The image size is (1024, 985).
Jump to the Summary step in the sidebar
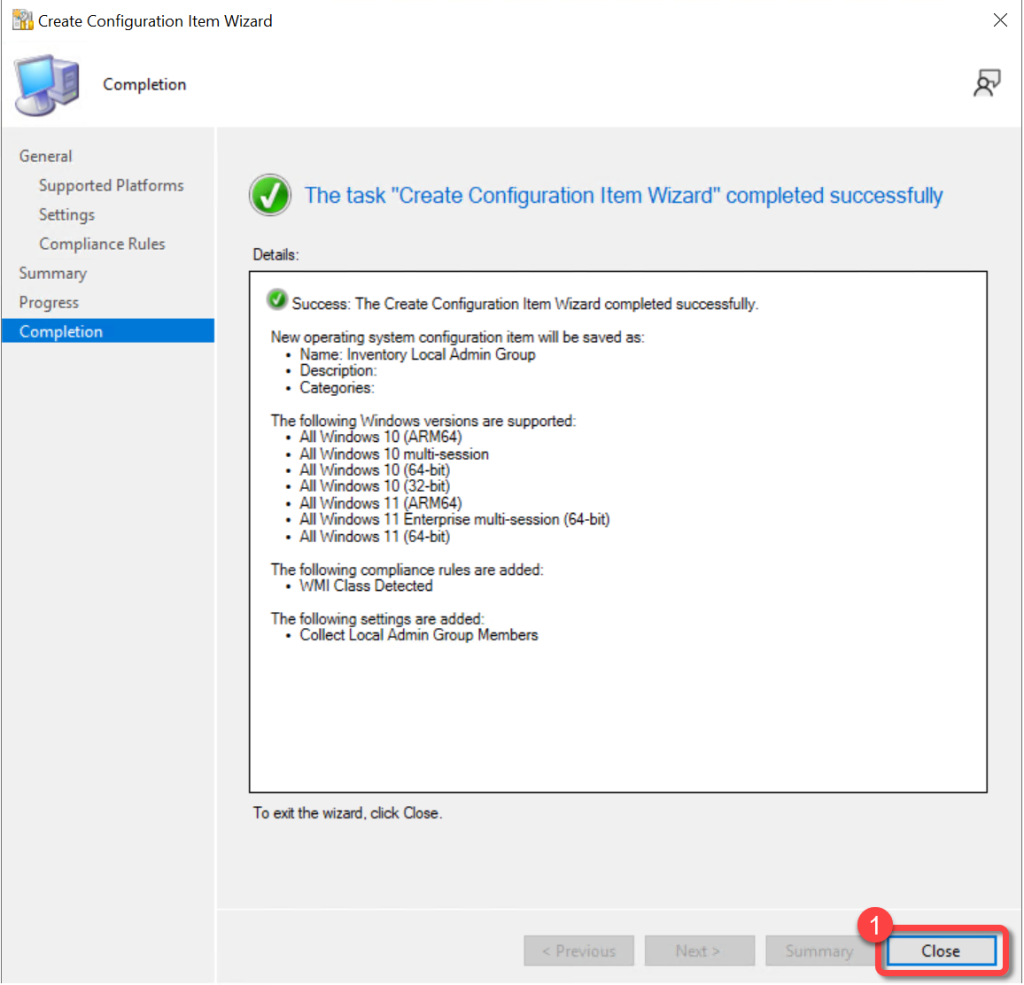(53, 273)
